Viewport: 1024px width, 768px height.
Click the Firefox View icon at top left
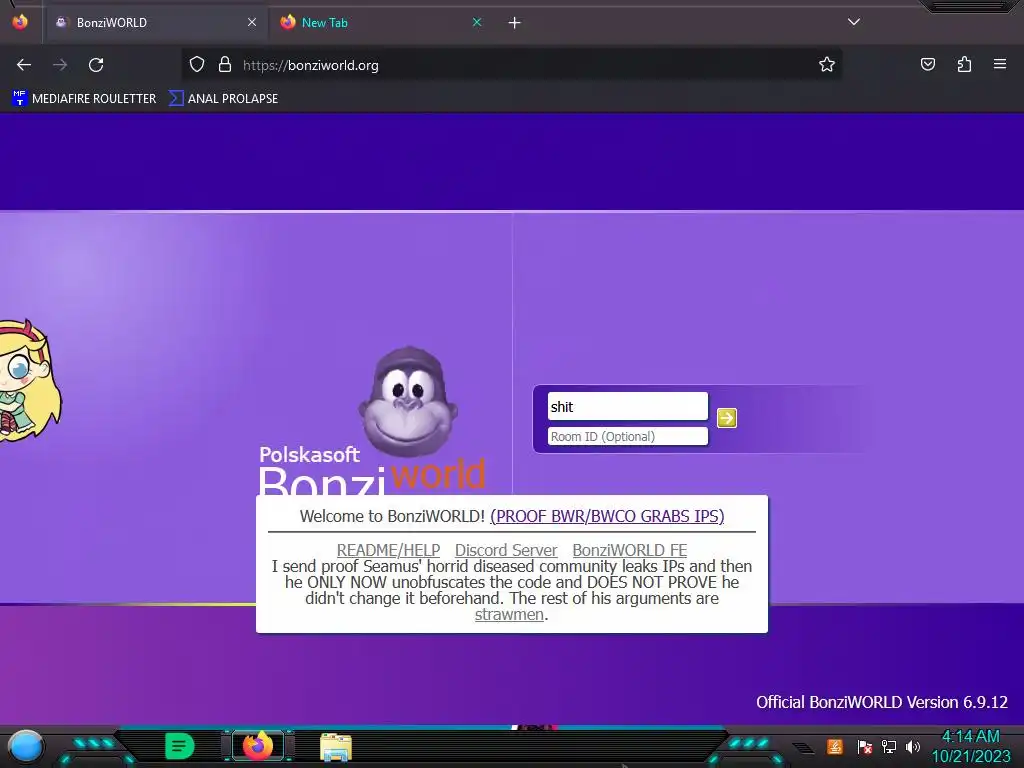tap(20, 22)
